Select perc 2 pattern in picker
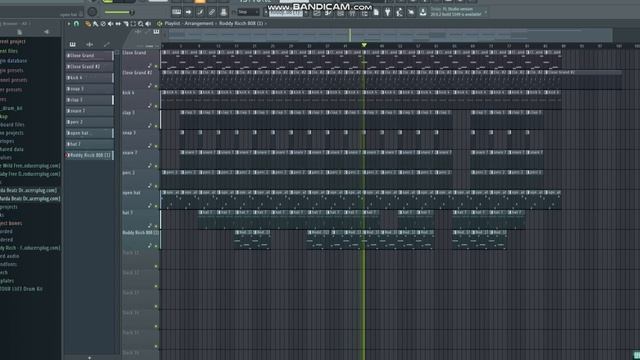The height and width of the screenshot is (360, 640). [x=89, y=122]
